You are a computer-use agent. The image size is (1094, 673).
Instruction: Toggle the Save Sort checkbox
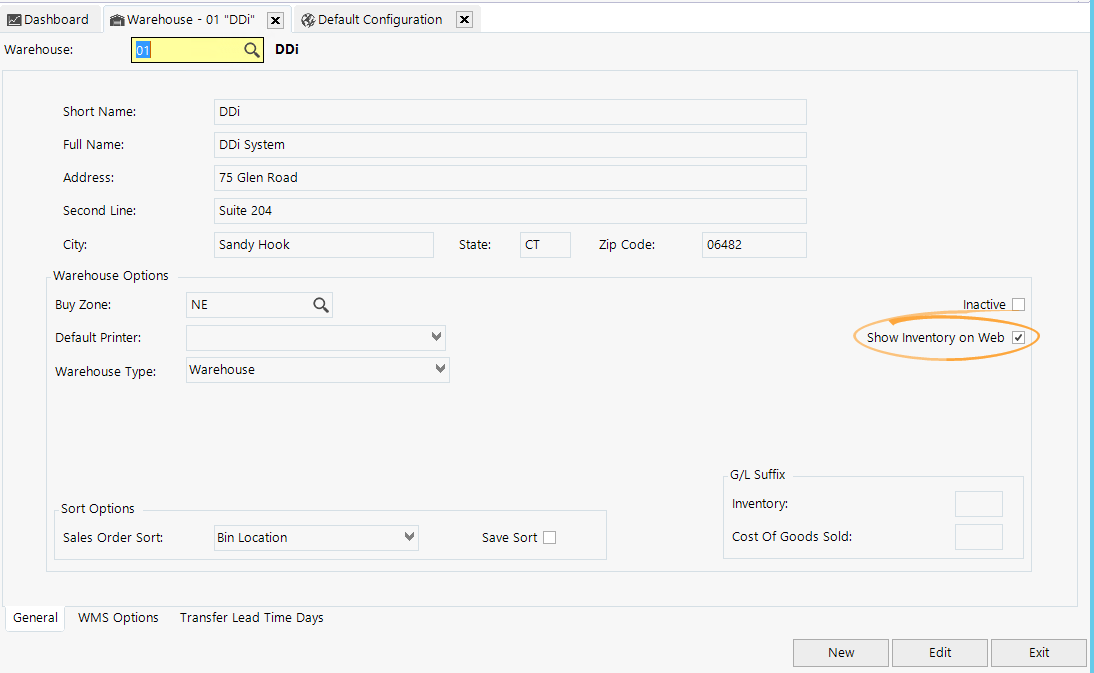coord(549,537)
